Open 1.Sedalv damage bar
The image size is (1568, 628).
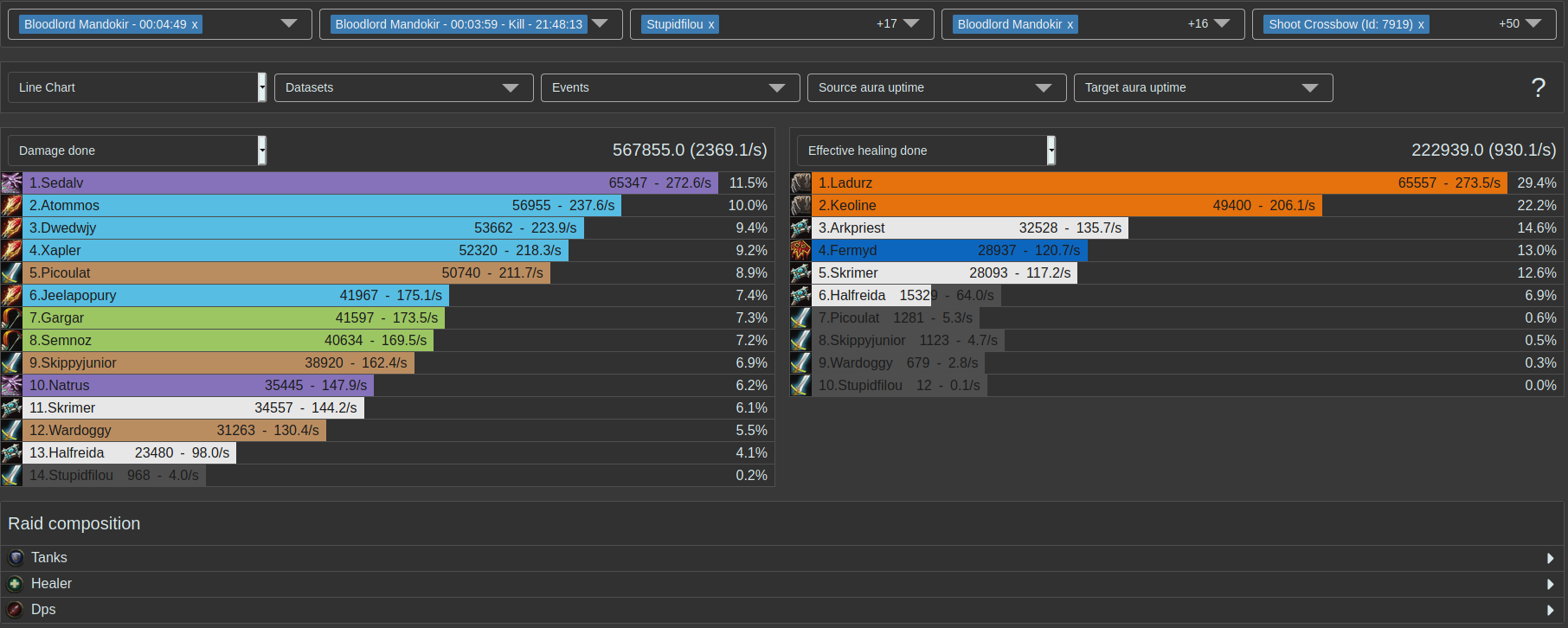pyautogui.click(x=370, y=183)
